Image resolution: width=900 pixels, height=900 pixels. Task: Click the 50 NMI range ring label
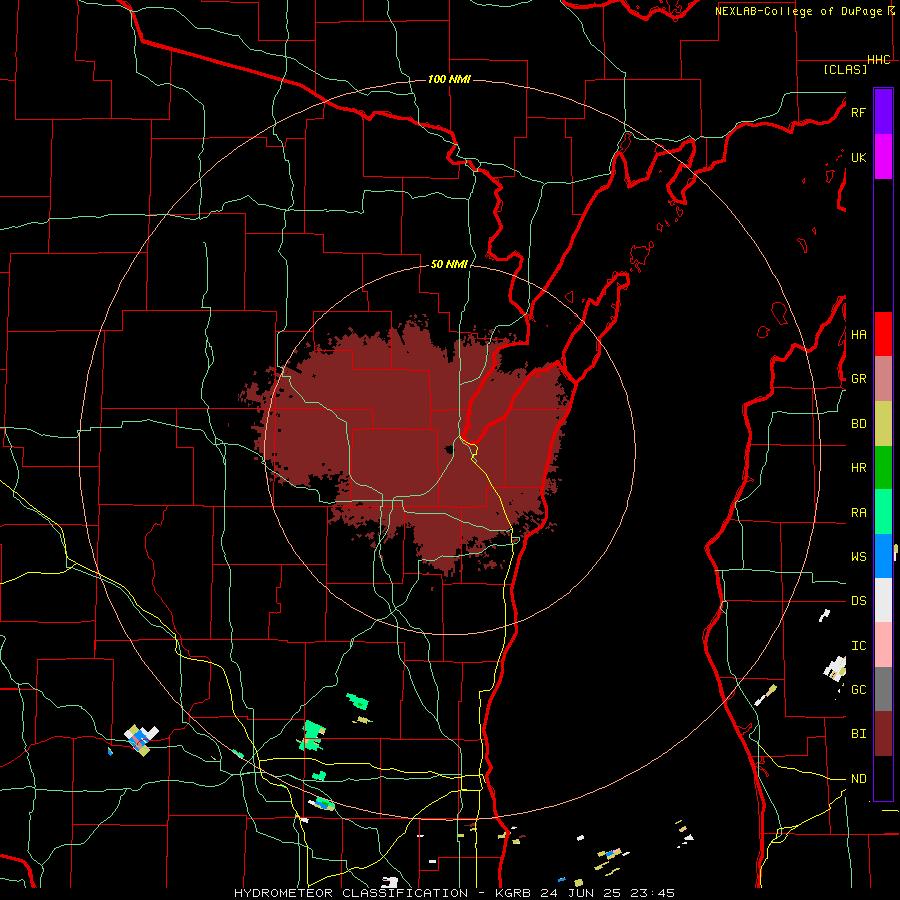(x=449, y=264)
